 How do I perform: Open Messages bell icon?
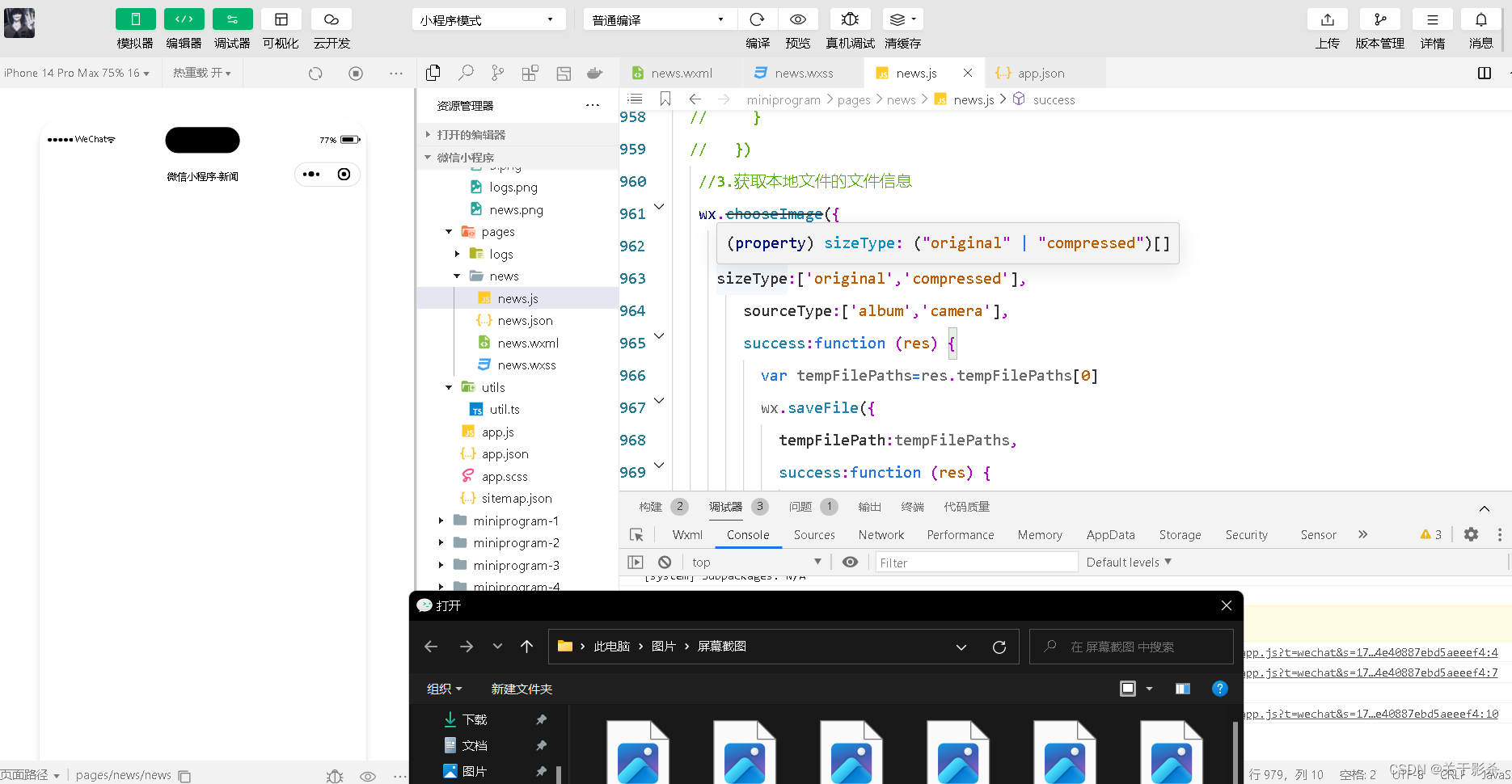(x=1480, y=19)
